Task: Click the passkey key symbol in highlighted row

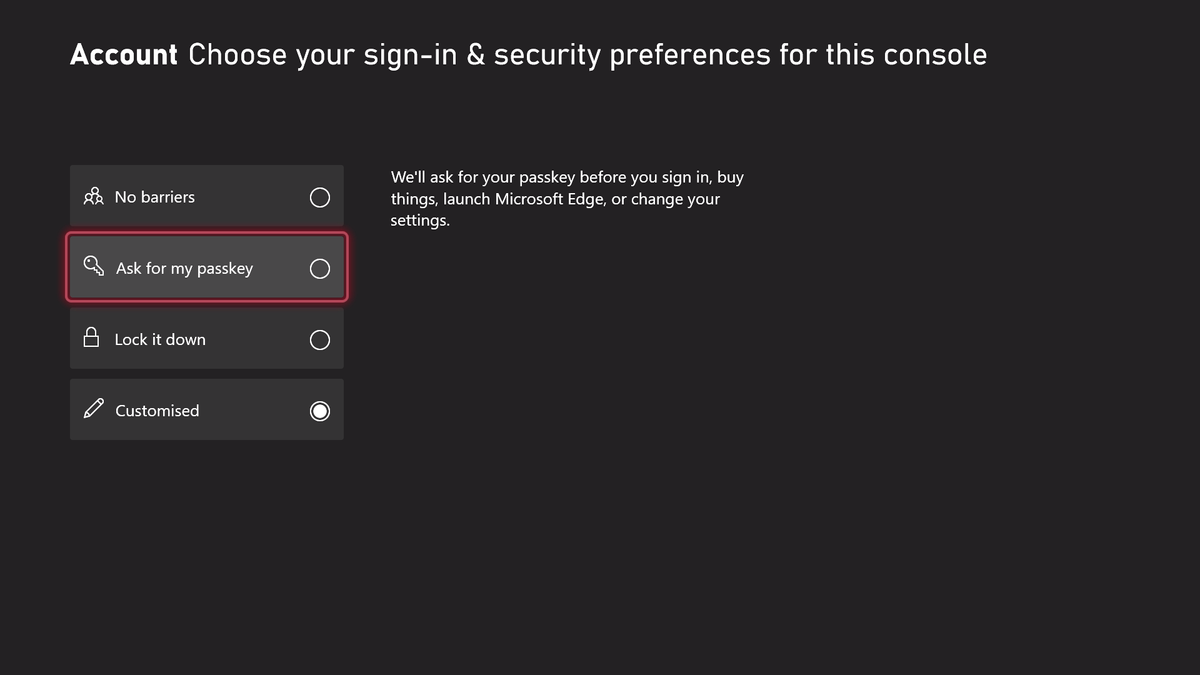Action: pos(93,267)
